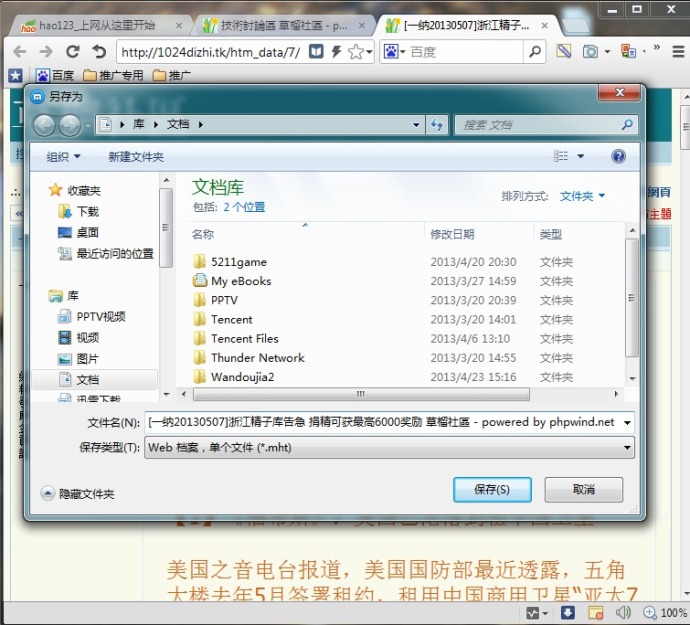The width and height of the screenshot is (690, 625).
Task: Click the file list horizontal scrollbar
Action: tap(361, 394)
